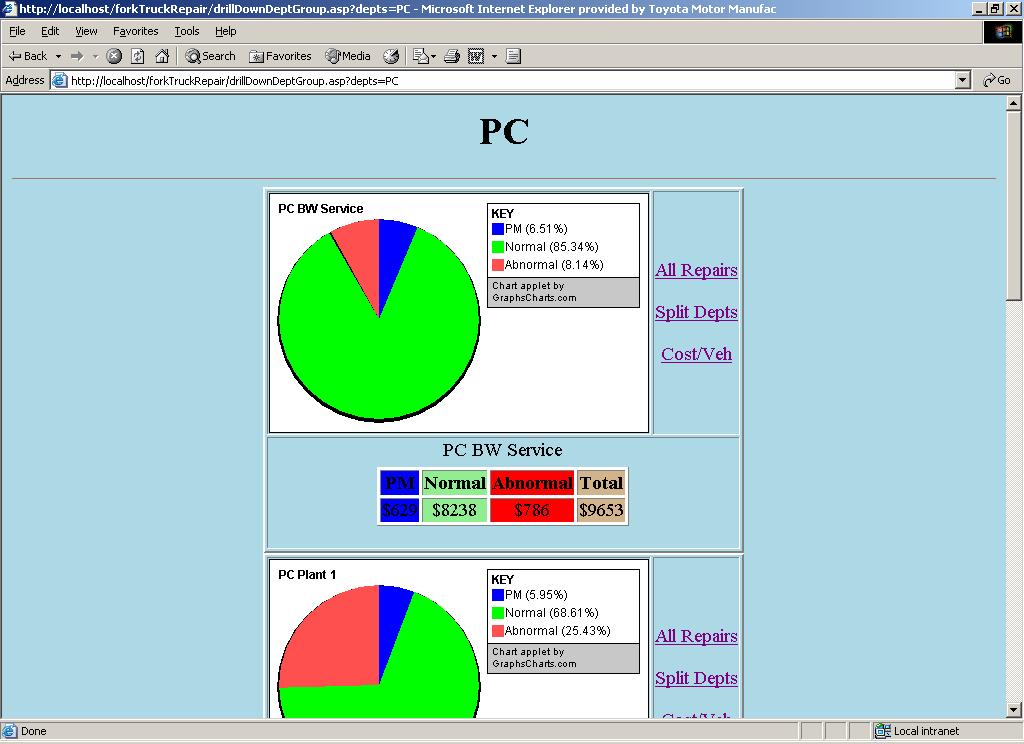Open the Media toolbar button
Viewport: 1024px width, 744px height.
348,56
